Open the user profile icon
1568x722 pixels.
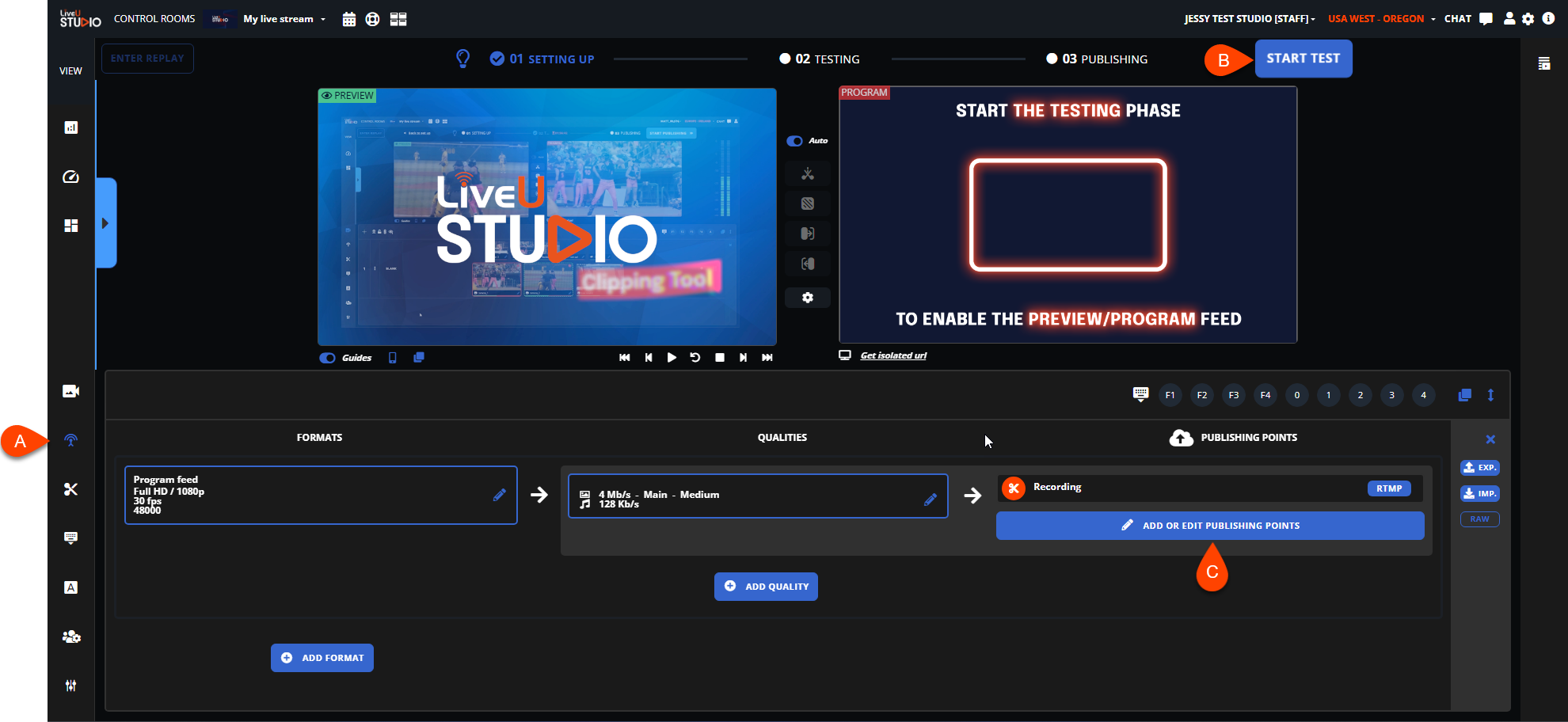[1509, 18]
